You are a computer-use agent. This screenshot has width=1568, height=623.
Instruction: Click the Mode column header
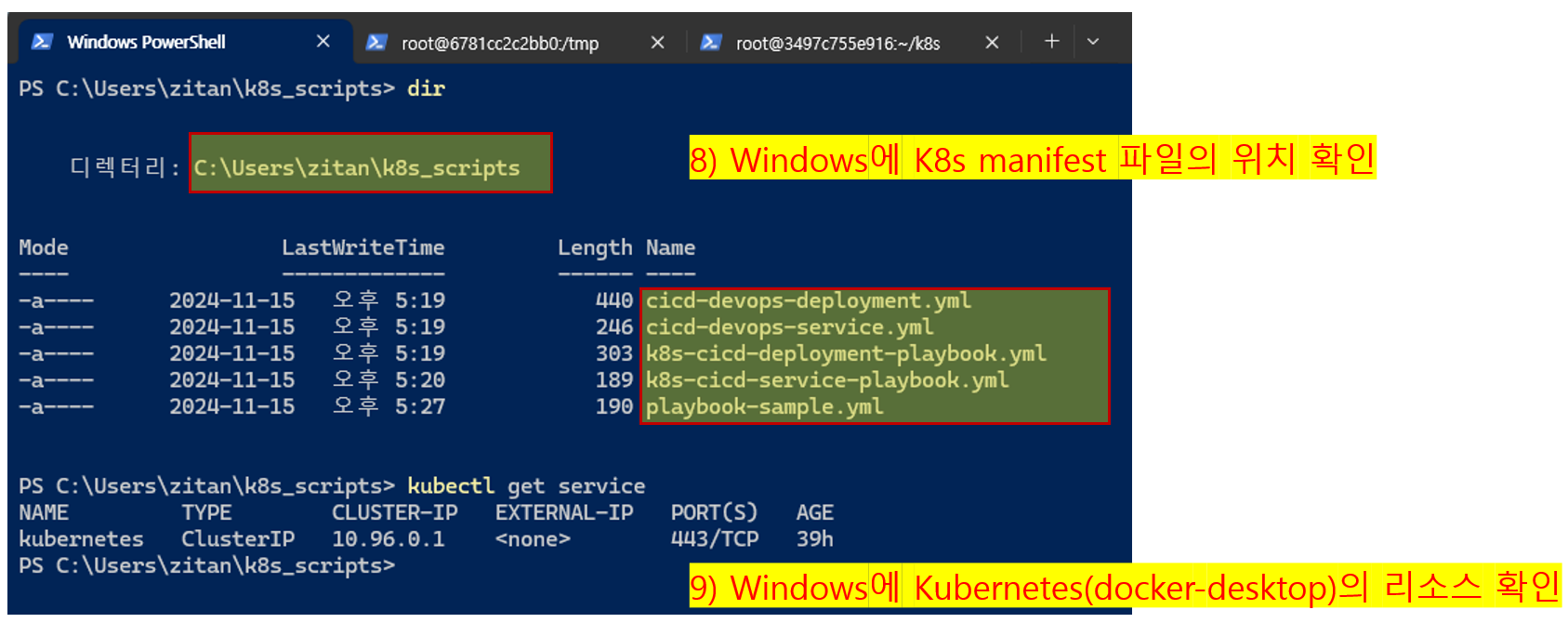[44, 247]
